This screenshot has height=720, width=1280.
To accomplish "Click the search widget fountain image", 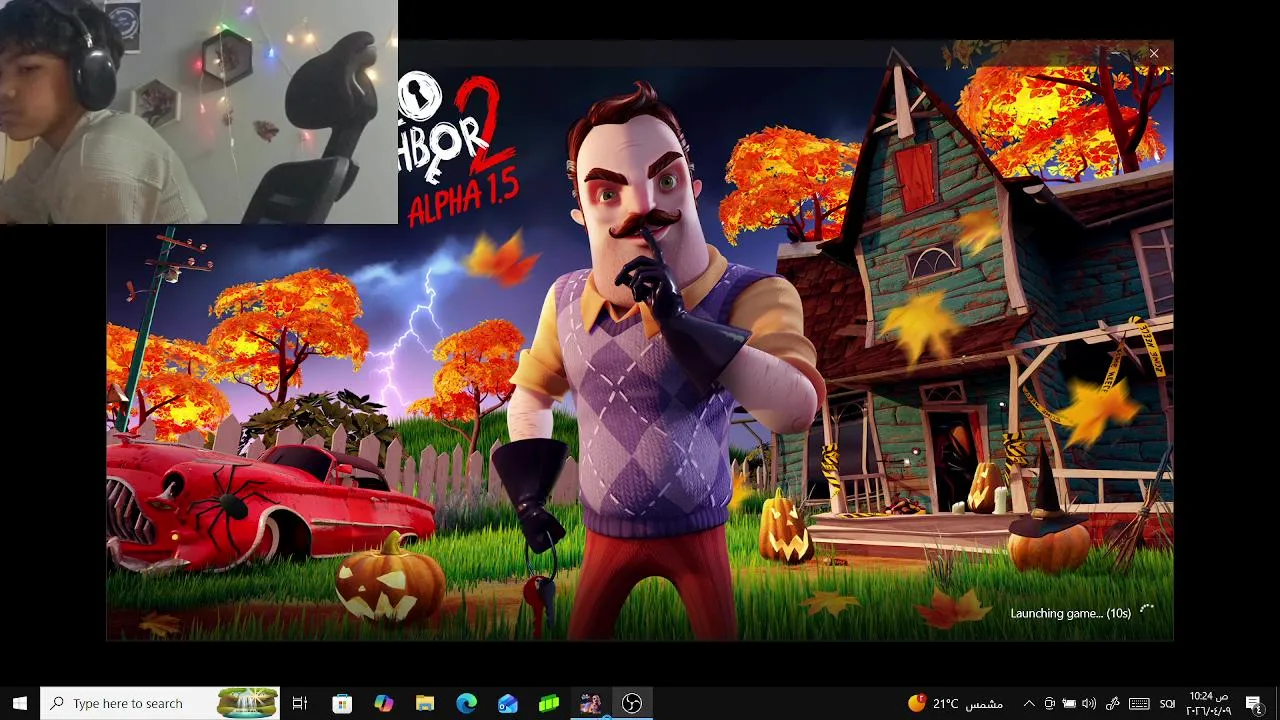I will click(x=247, y=703).
